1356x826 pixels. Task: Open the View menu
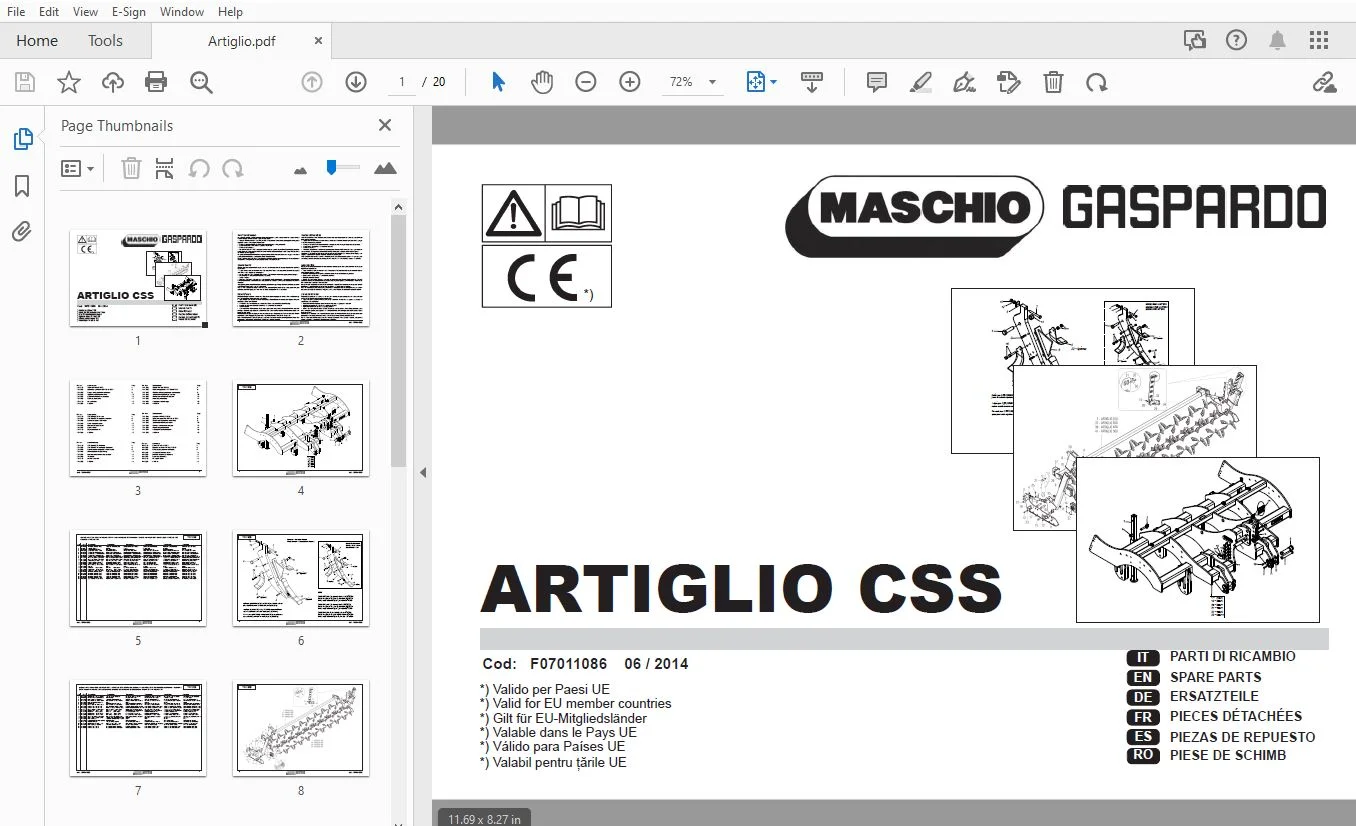pos(85,12)
